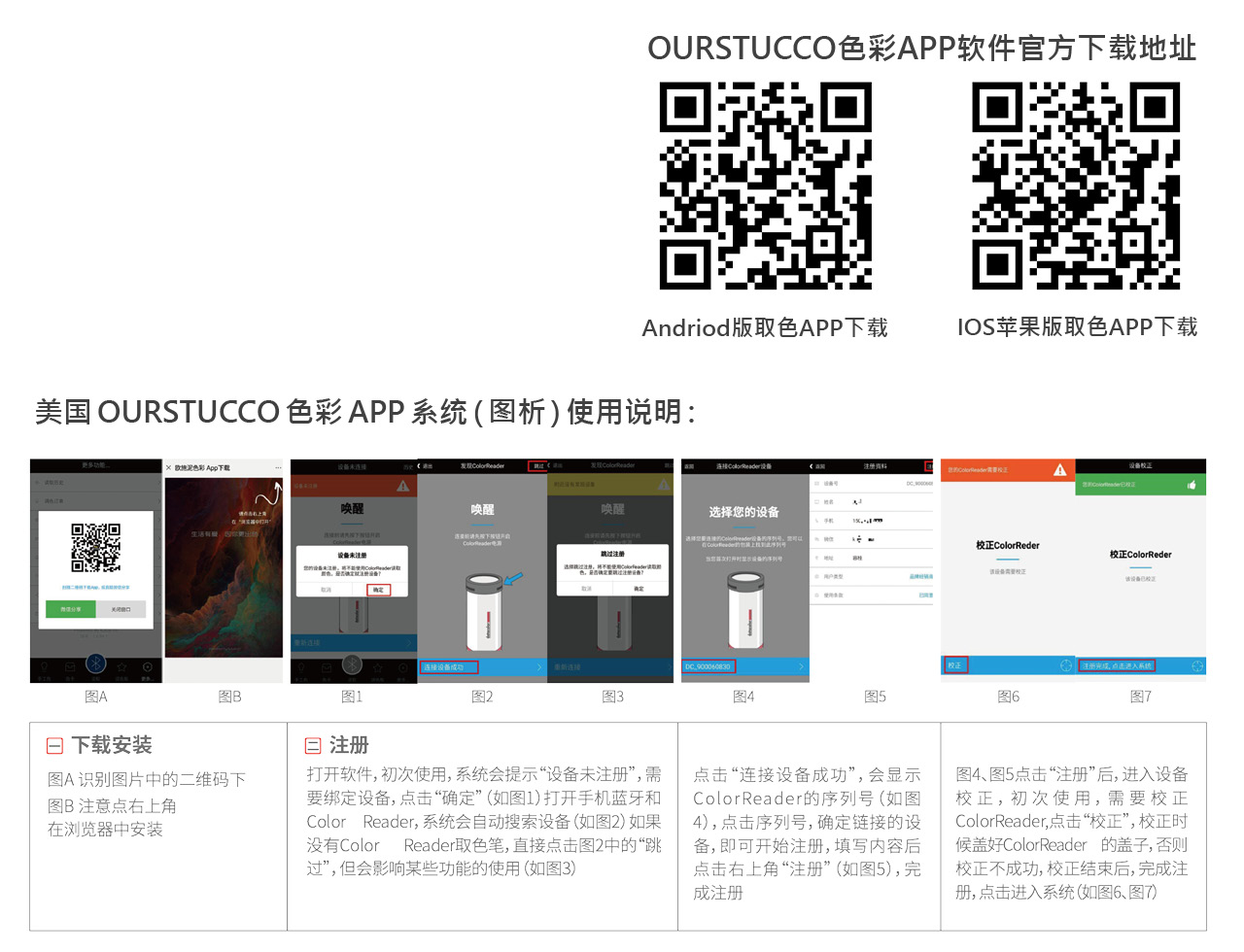This screenshot has width=1244, height=952.
Task: Tap the star icon in 图A bottom bar
Action: coord(121,666)
